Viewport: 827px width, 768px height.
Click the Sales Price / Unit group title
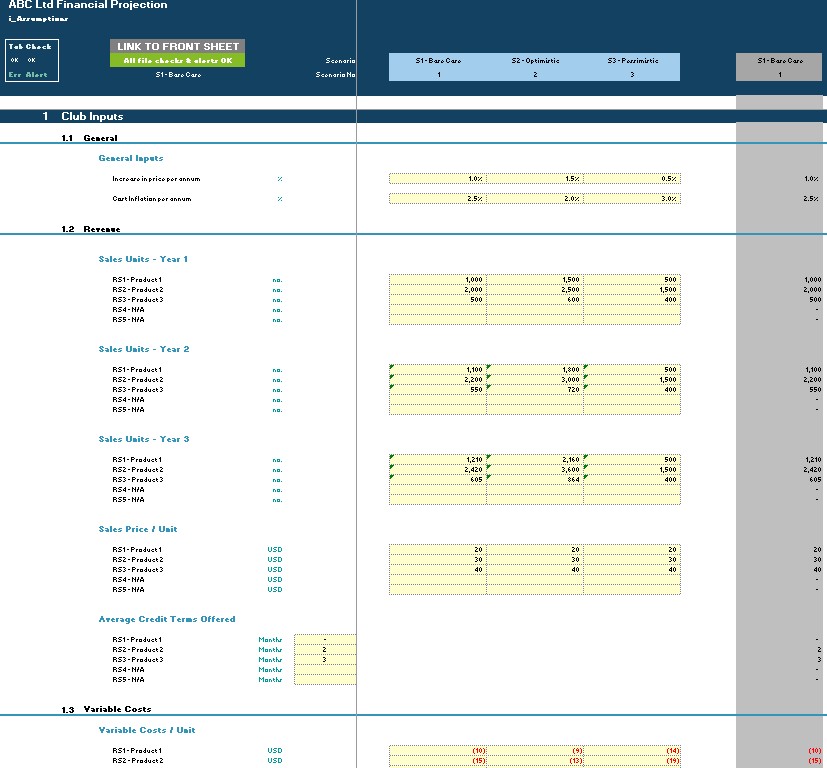click(x=138, y=529)
